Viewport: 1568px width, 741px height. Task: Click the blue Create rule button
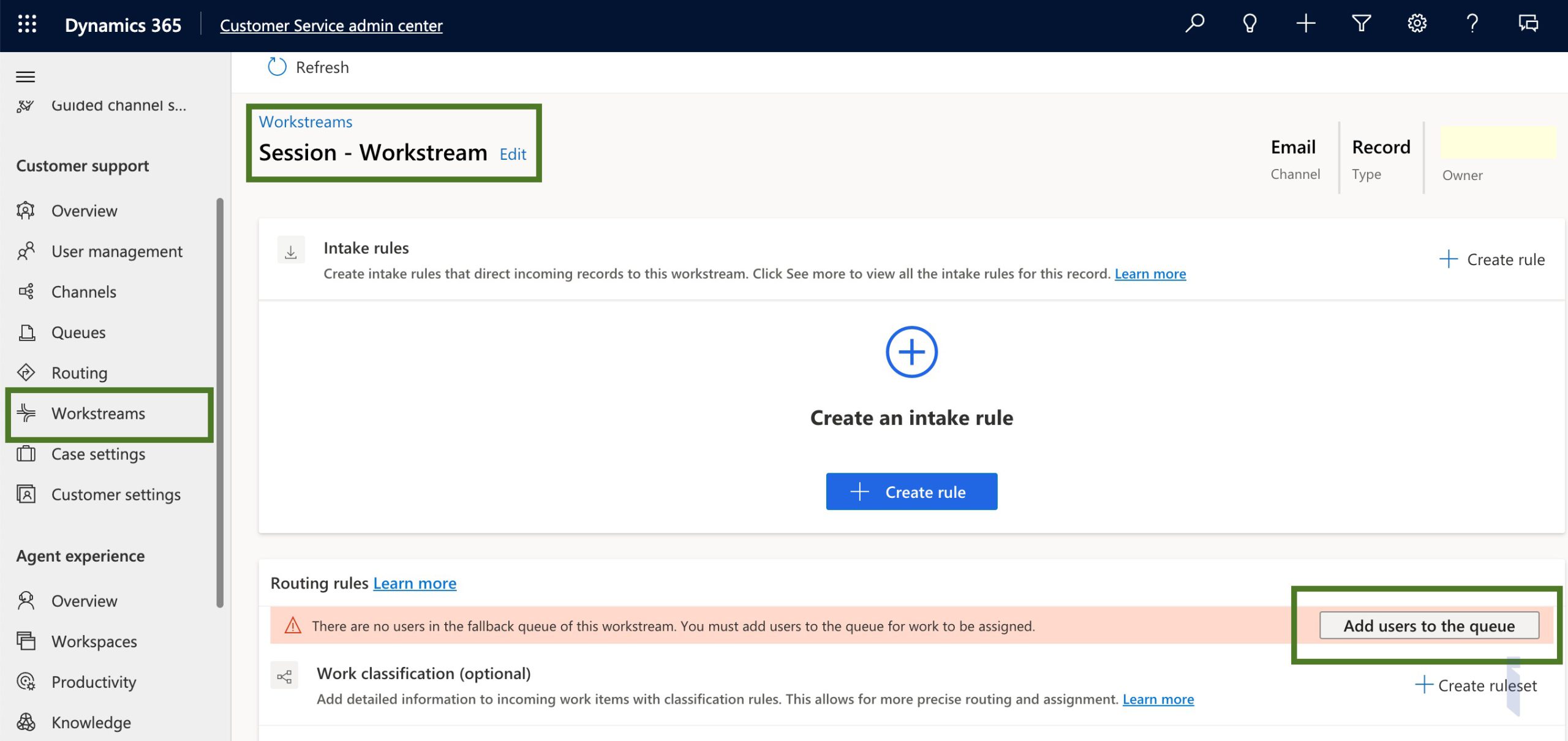[911, 491]
